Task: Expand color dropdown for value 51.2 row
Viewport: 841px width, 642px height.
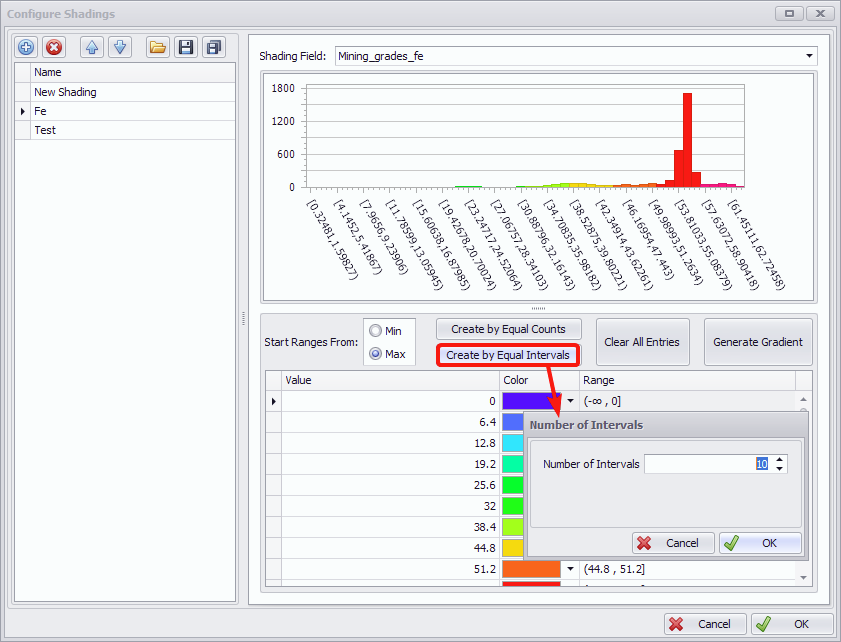Action: point(570,569)
